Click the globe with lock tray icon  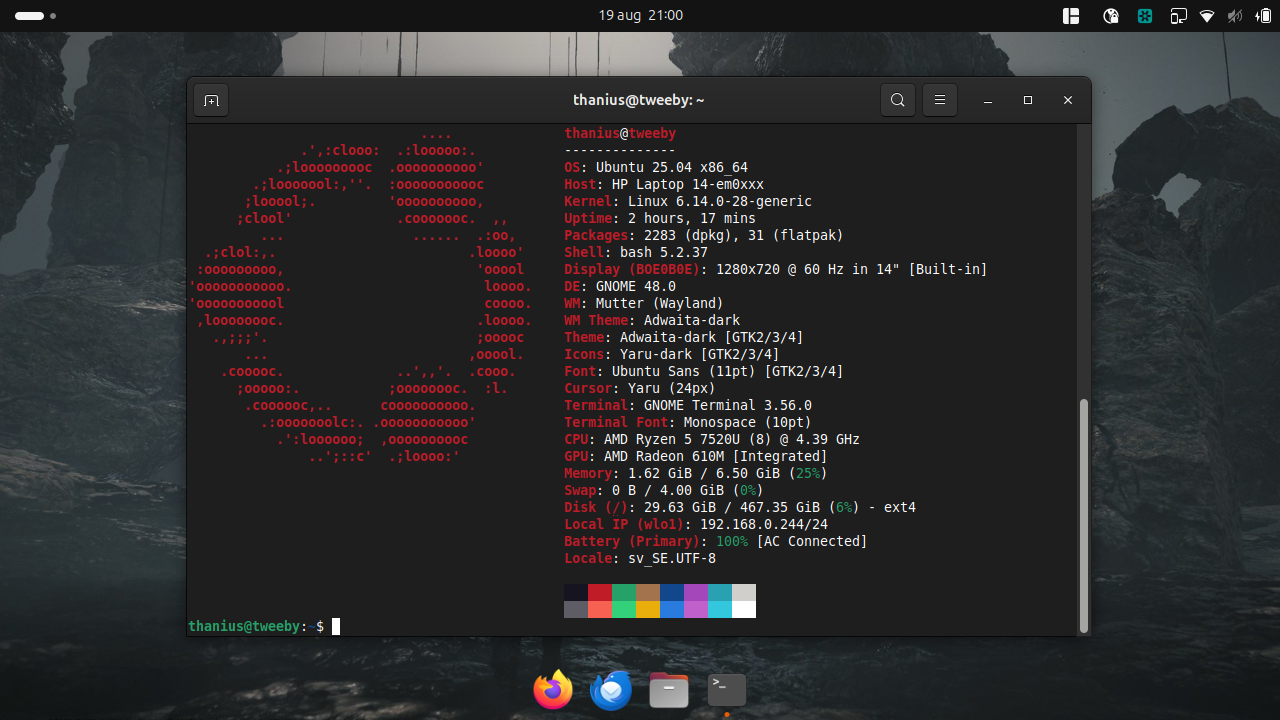tap(1111, 16)
